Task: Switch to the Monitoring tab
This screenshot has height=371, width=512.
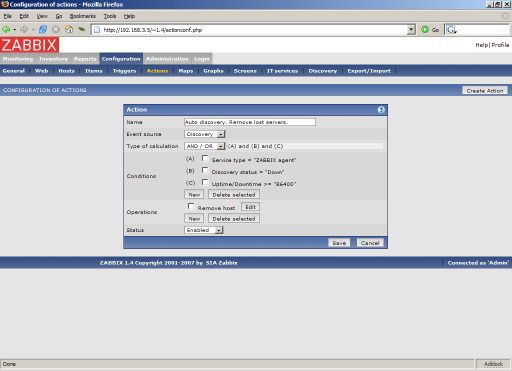Action: point(18,59)
